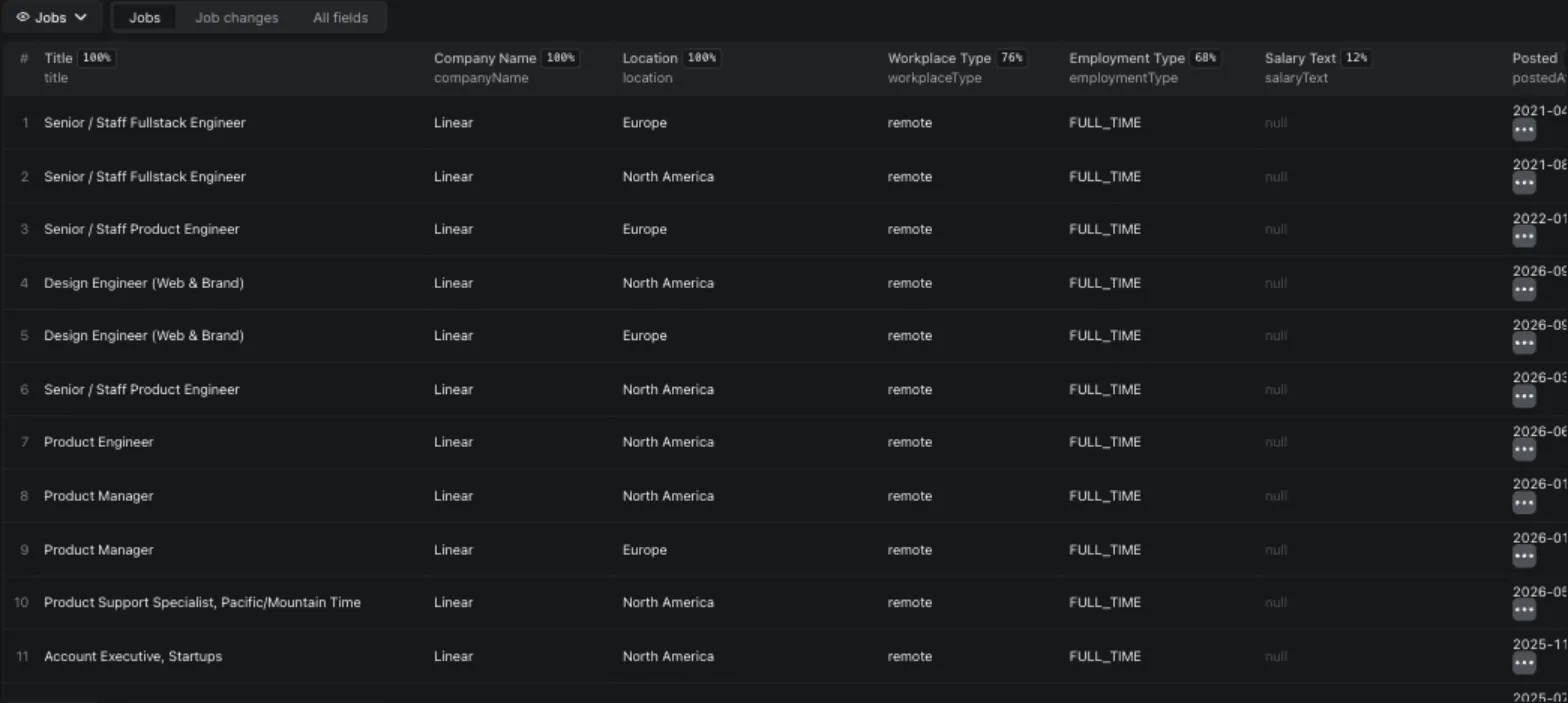Open the ellipsis button in row 3
The width and height of the screenshot is (1568, 703).
[x=1523, y=237]
